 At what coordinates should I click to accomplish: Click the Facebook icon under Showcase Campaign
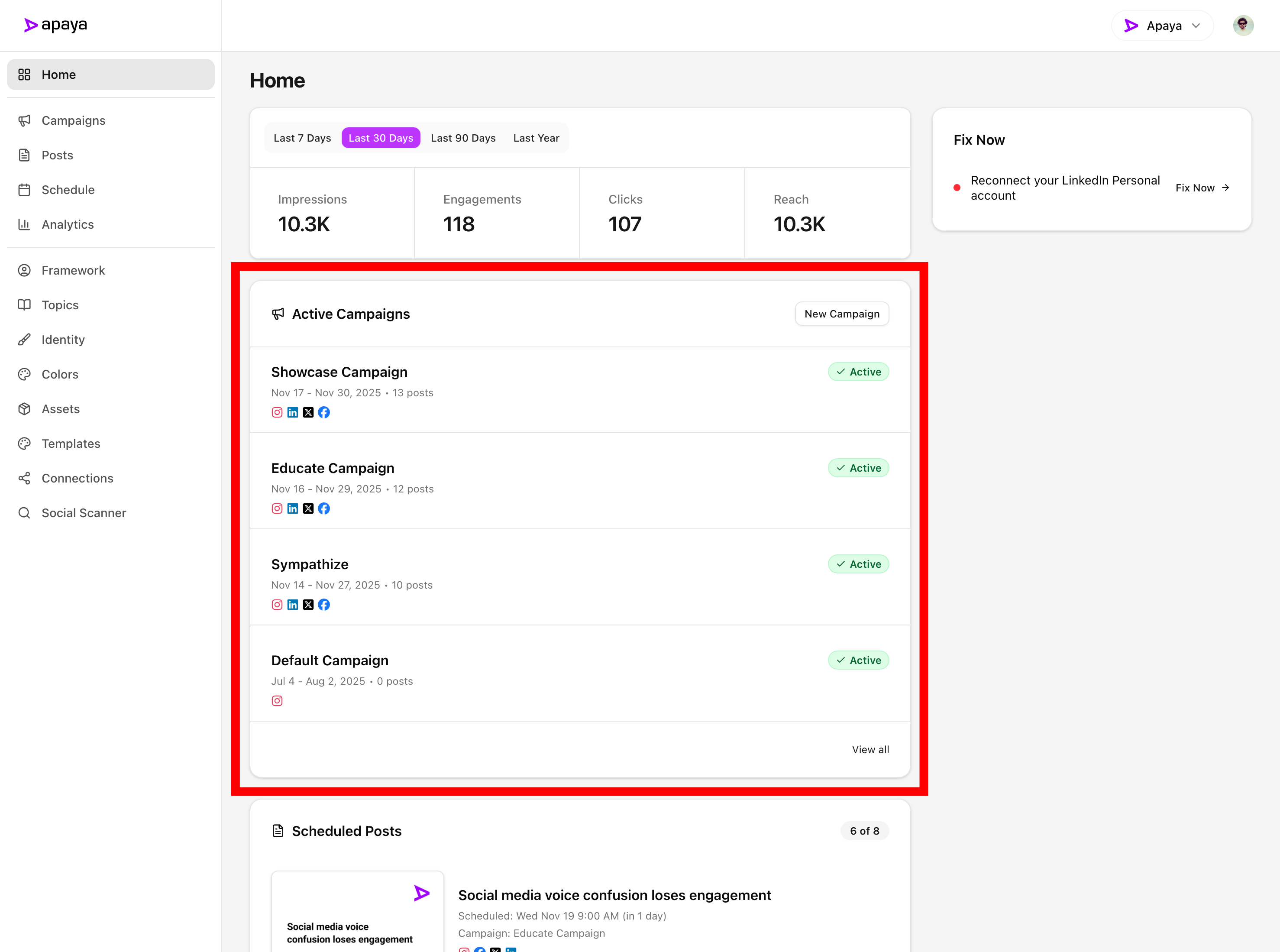[324, 412]
